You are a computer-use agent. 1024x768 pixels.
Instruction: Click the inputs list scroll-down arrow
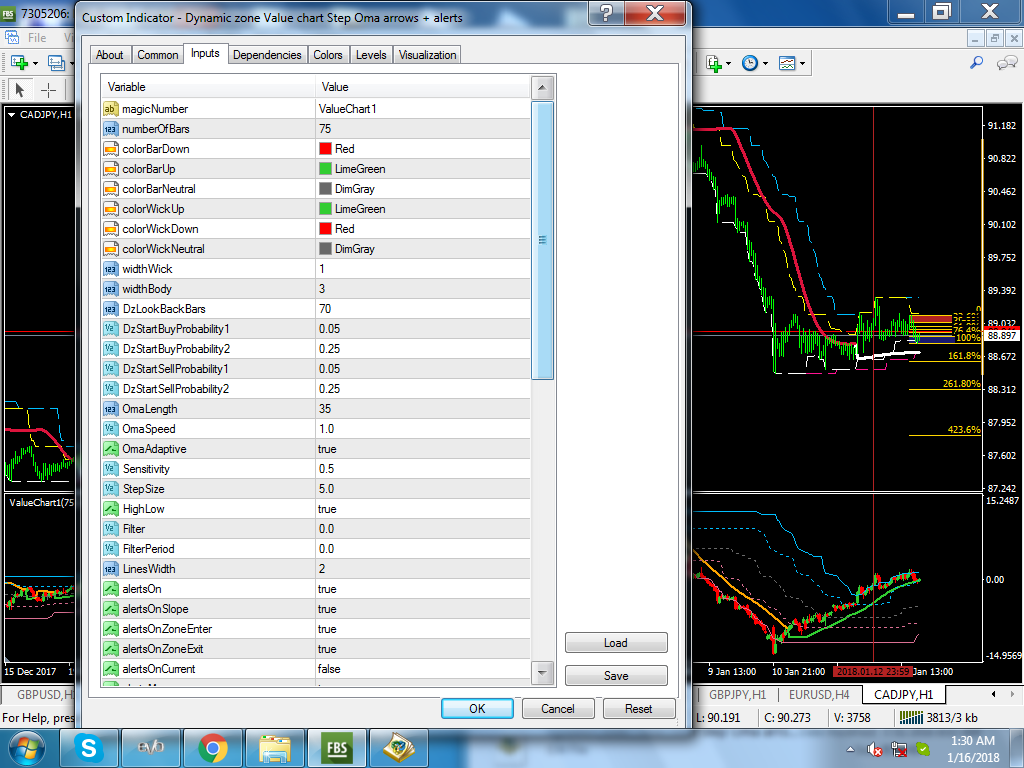[x=542, y=672]
